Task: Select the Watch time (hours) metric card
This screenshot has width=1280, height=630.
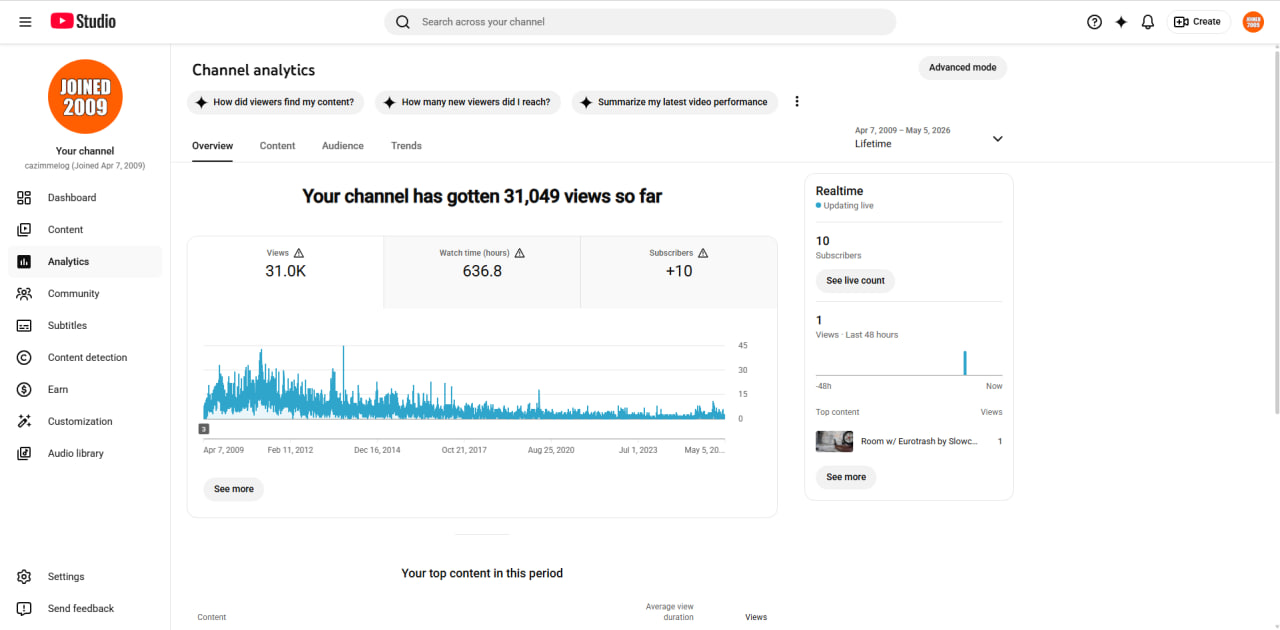Action: 482,272
